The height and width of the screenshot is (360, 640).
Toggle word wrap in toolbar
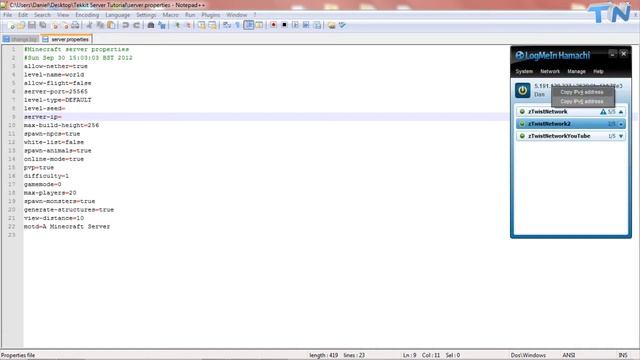point(227,25)
